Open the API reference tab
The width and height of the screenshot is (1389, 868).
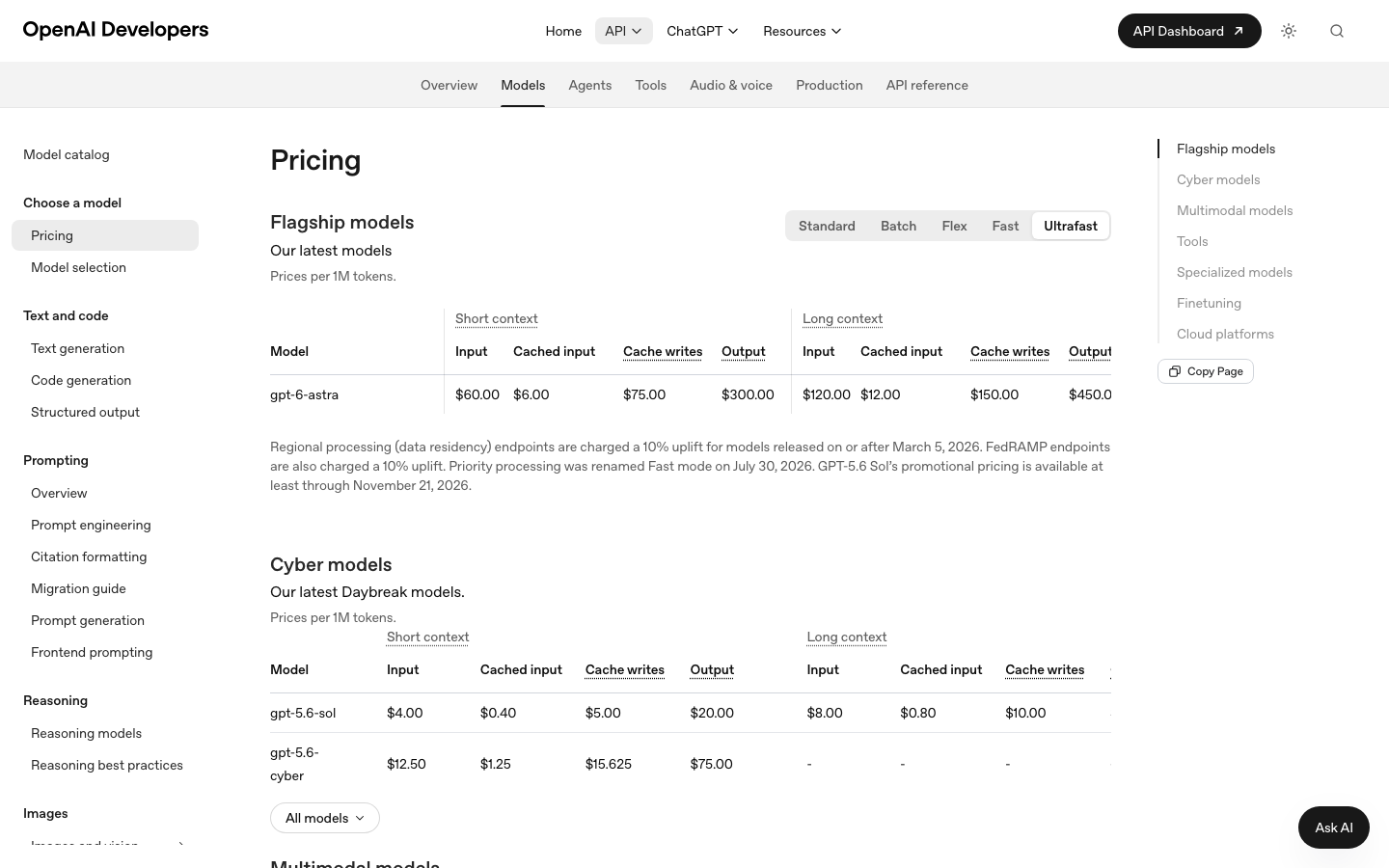click(x=927, y=85)
